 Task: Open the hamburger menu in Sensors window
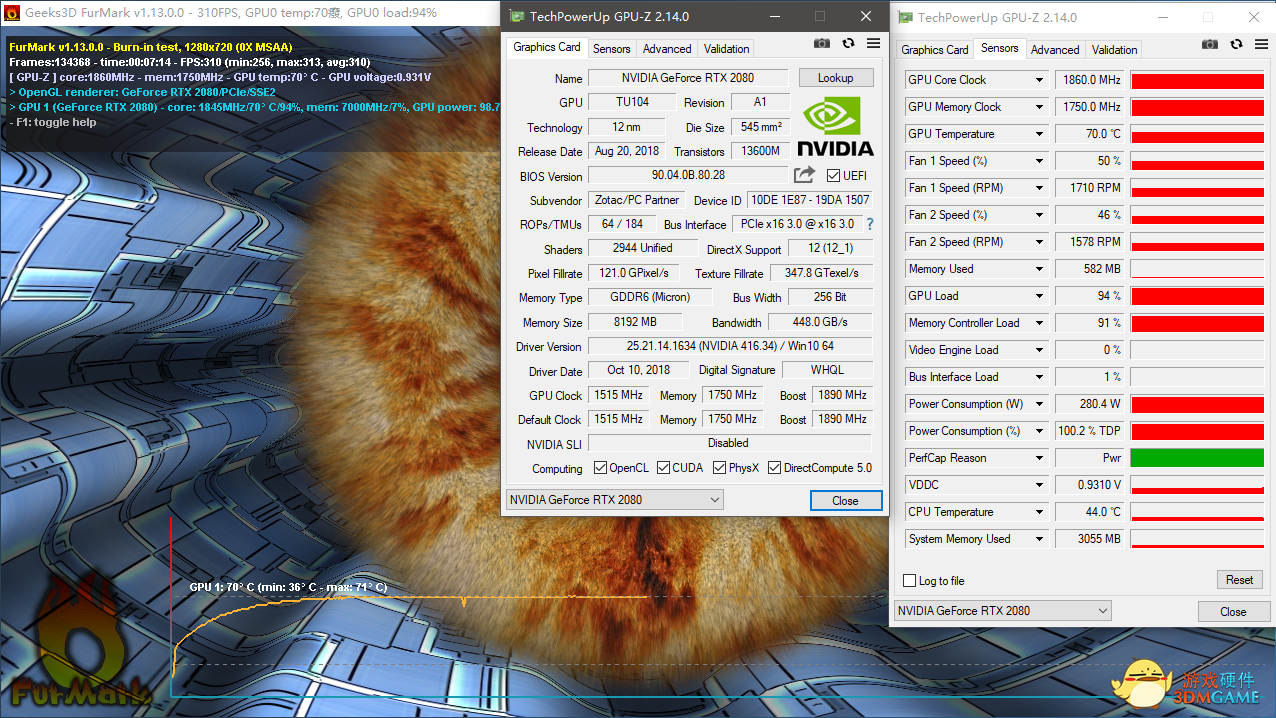[1262, 45]
